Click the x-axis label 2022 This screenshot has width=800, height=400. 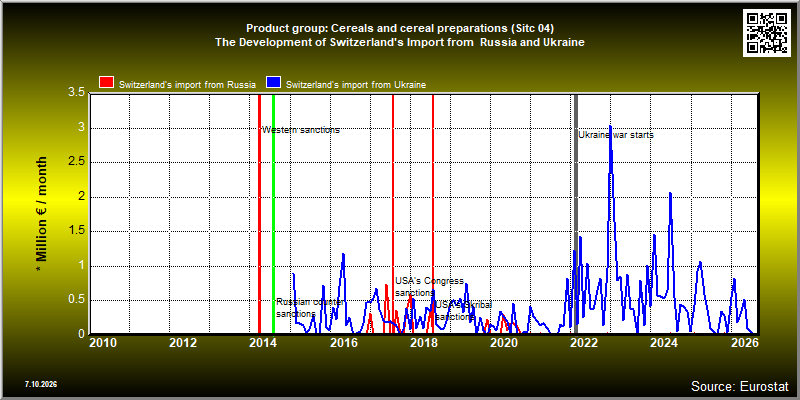pos(584,343)
